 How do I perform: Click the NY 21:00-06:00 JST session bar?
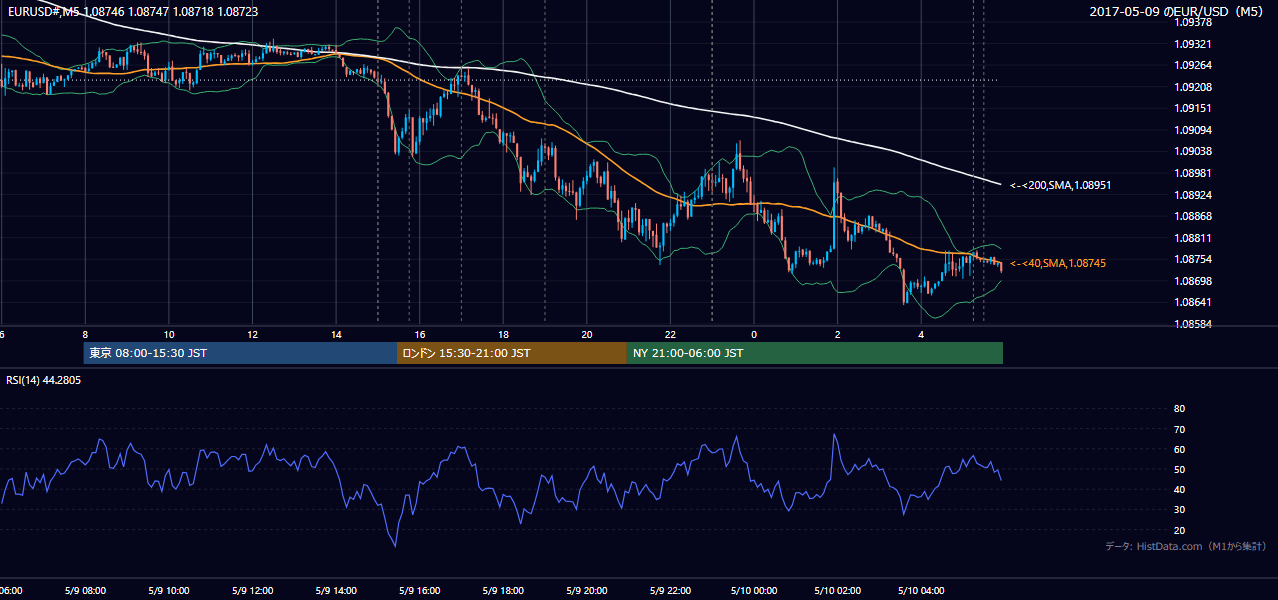pos(815,353)
